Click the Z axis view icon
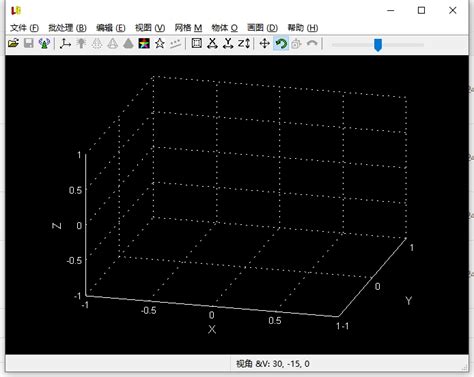This screenshot has width=474, height=377. click(x=244, y=43)
